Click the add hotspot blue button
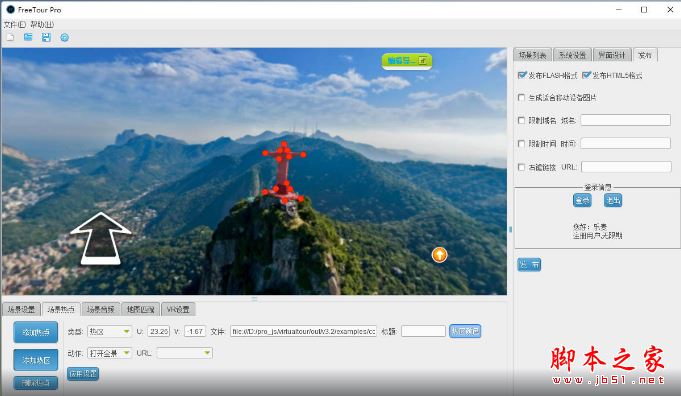Image resolution: width=681 pixels, height=396 pixels. (36, 332)
